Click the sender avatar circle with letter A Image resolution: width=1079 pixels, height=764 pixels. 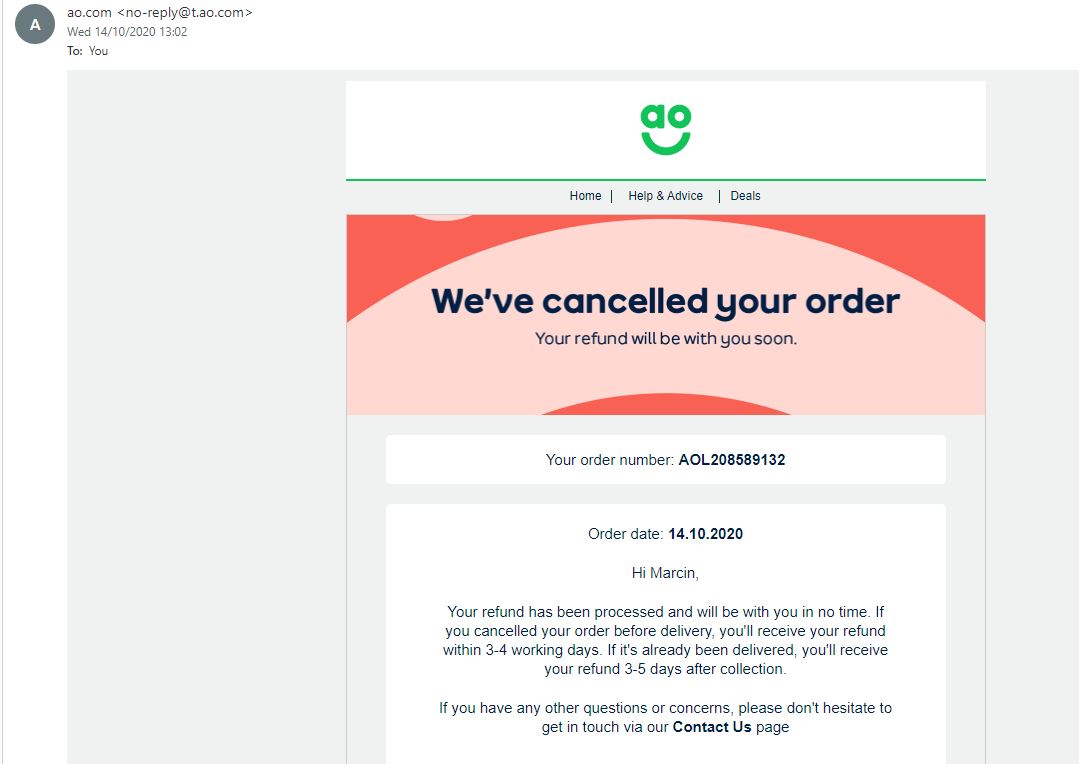[x=35, y=24]
